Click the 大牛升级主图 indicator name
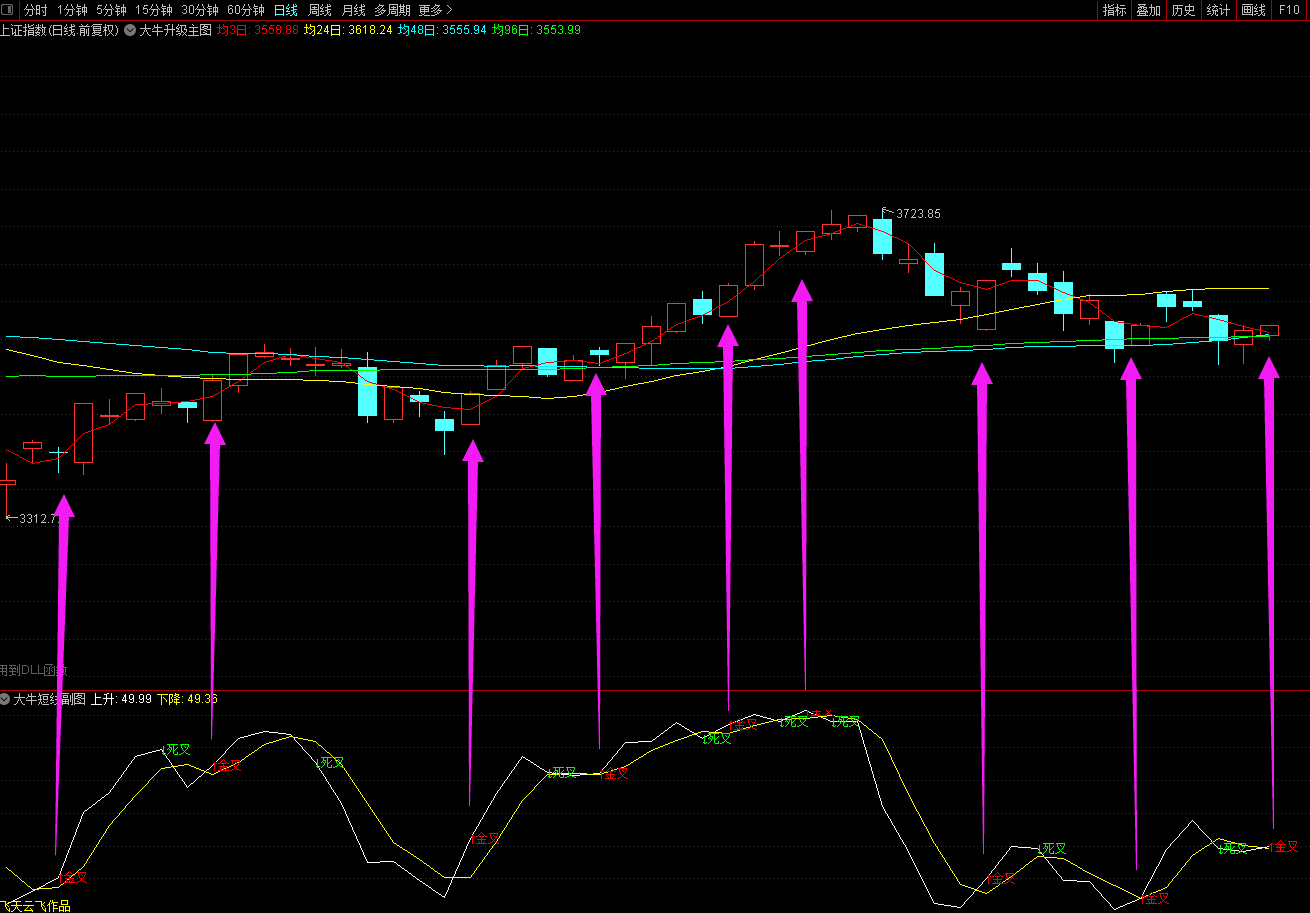The image size is (1310, 913). 175,30
